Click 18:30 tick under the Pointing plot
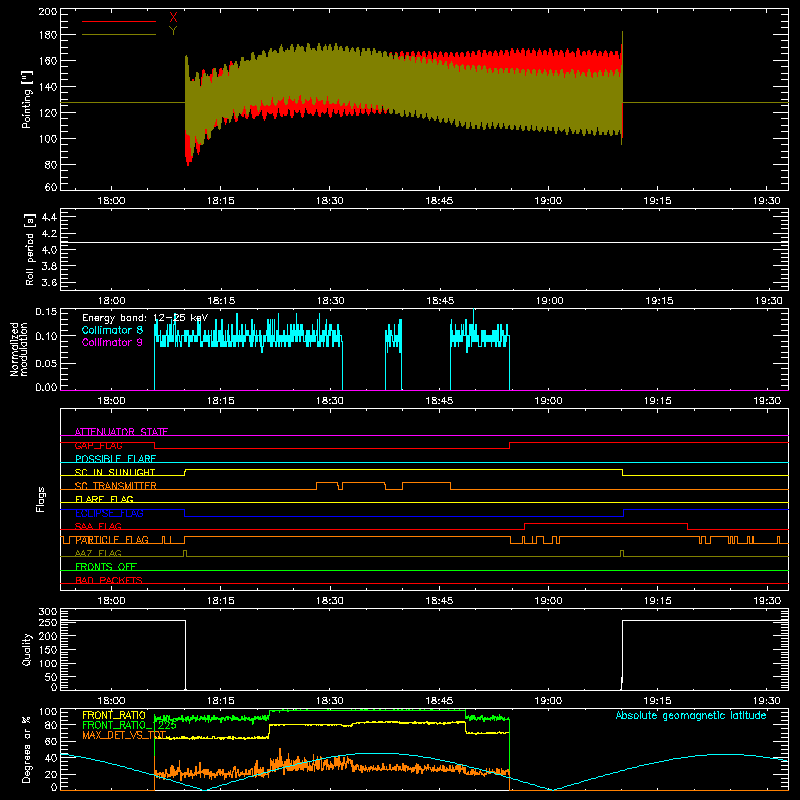Screen dimensions: 800x800 330,201
